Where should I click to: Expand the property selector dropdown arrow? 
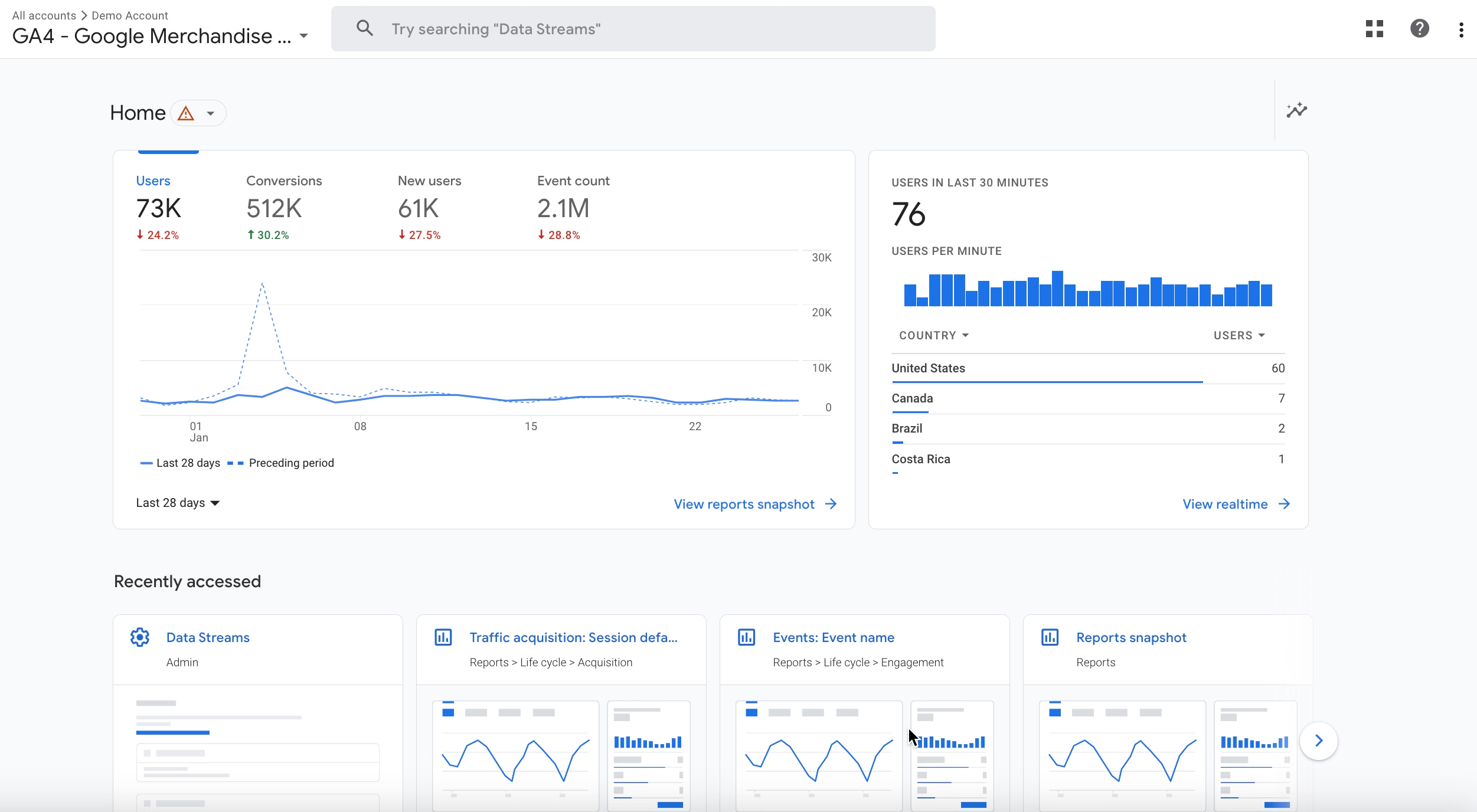(304, 36)
